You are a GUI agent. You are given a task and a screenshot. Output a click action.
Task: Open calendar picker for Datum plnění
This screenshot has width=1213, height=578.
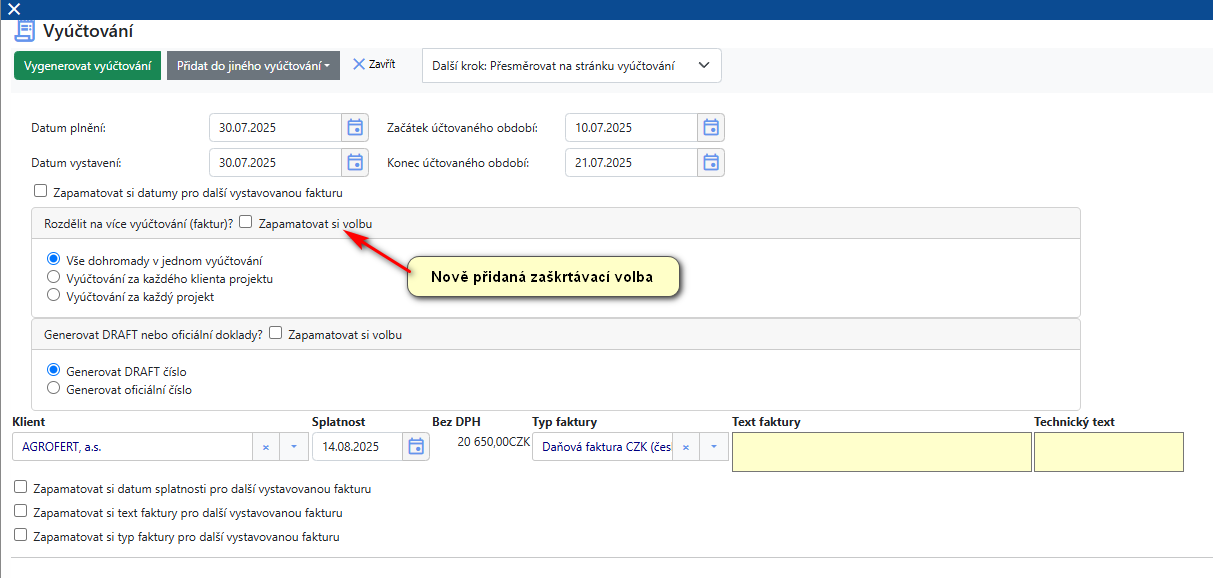tap(354, 128)
